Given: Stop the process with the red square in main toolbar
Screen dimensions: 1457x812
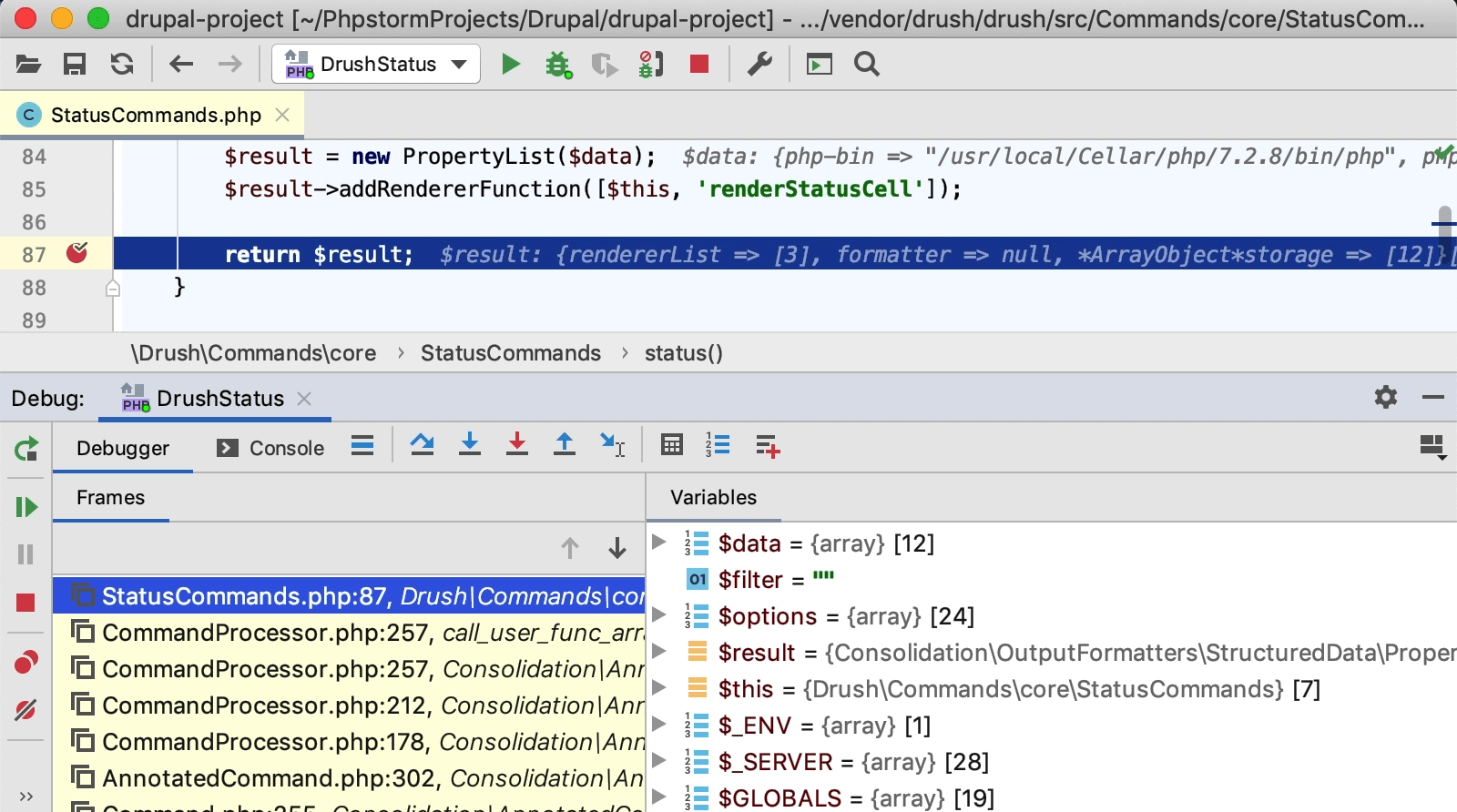Looking at the screenshot, I should [699, 64].
